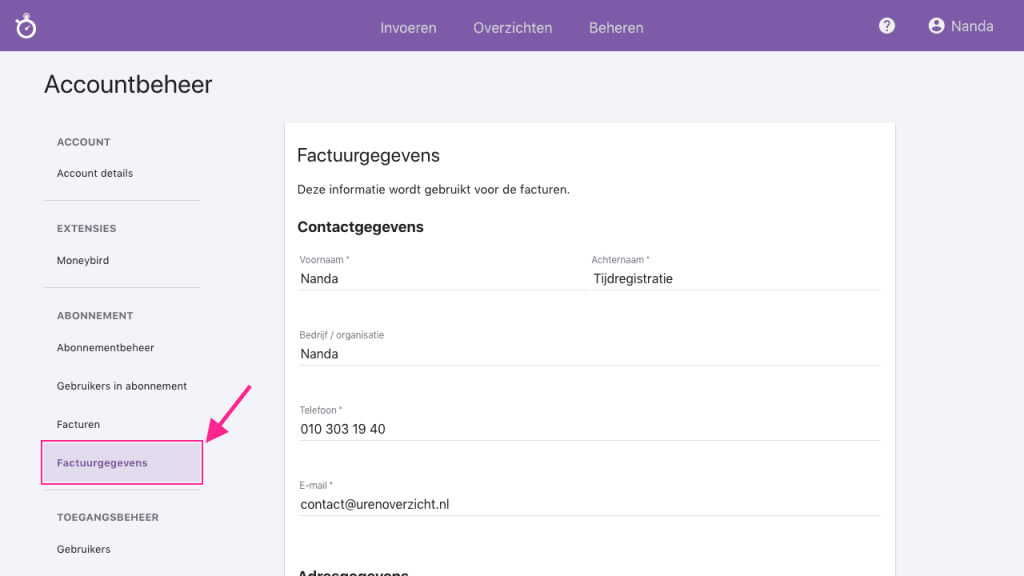
Task: Select Abonnementbeheer in the sidebar
Action: coord(105,348)
